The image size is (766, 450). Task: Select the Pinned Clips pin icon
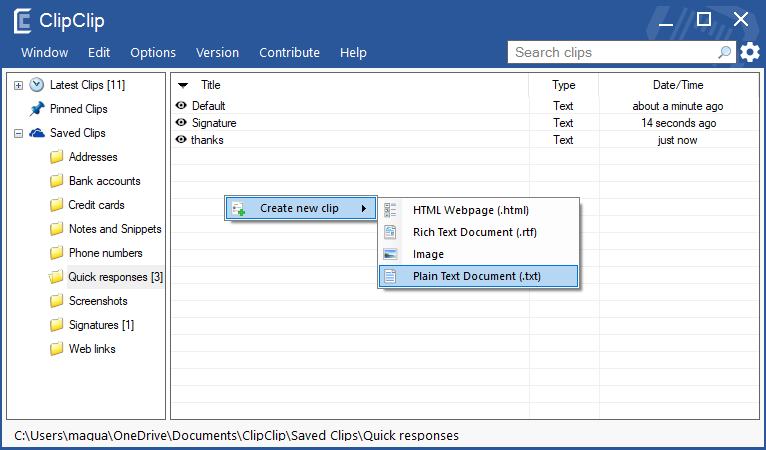pyautogui.click(x=37, y=109)
